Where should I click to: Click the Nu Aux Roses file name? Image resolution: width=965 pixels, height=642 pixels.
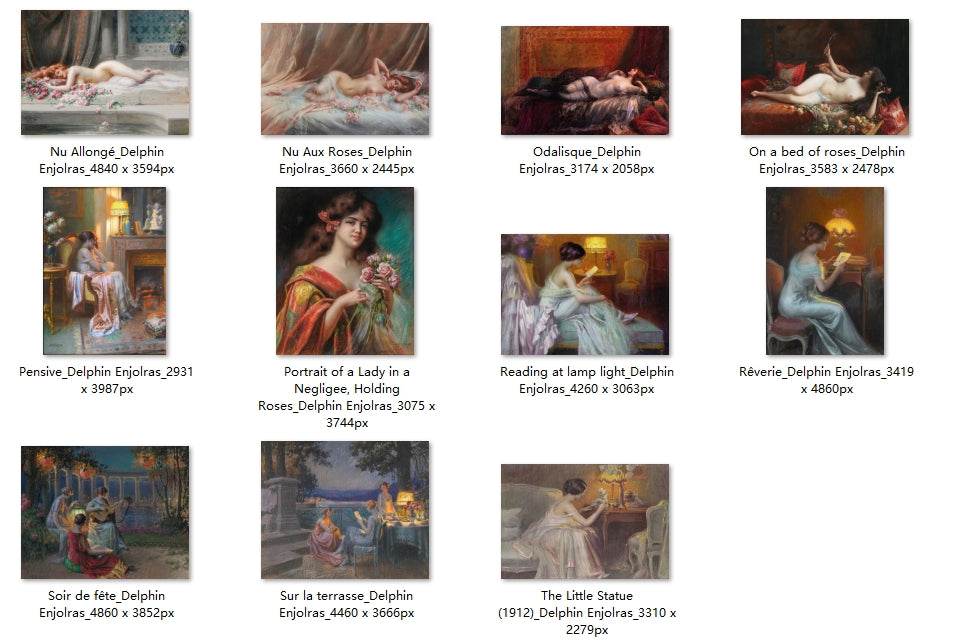(346, 160)
